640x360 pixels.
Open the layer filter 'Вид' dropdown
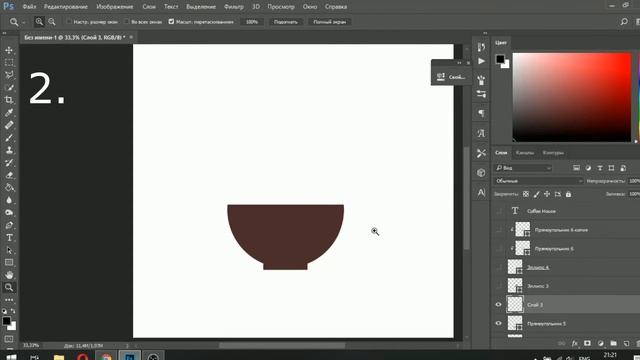[x=523, y=168]
